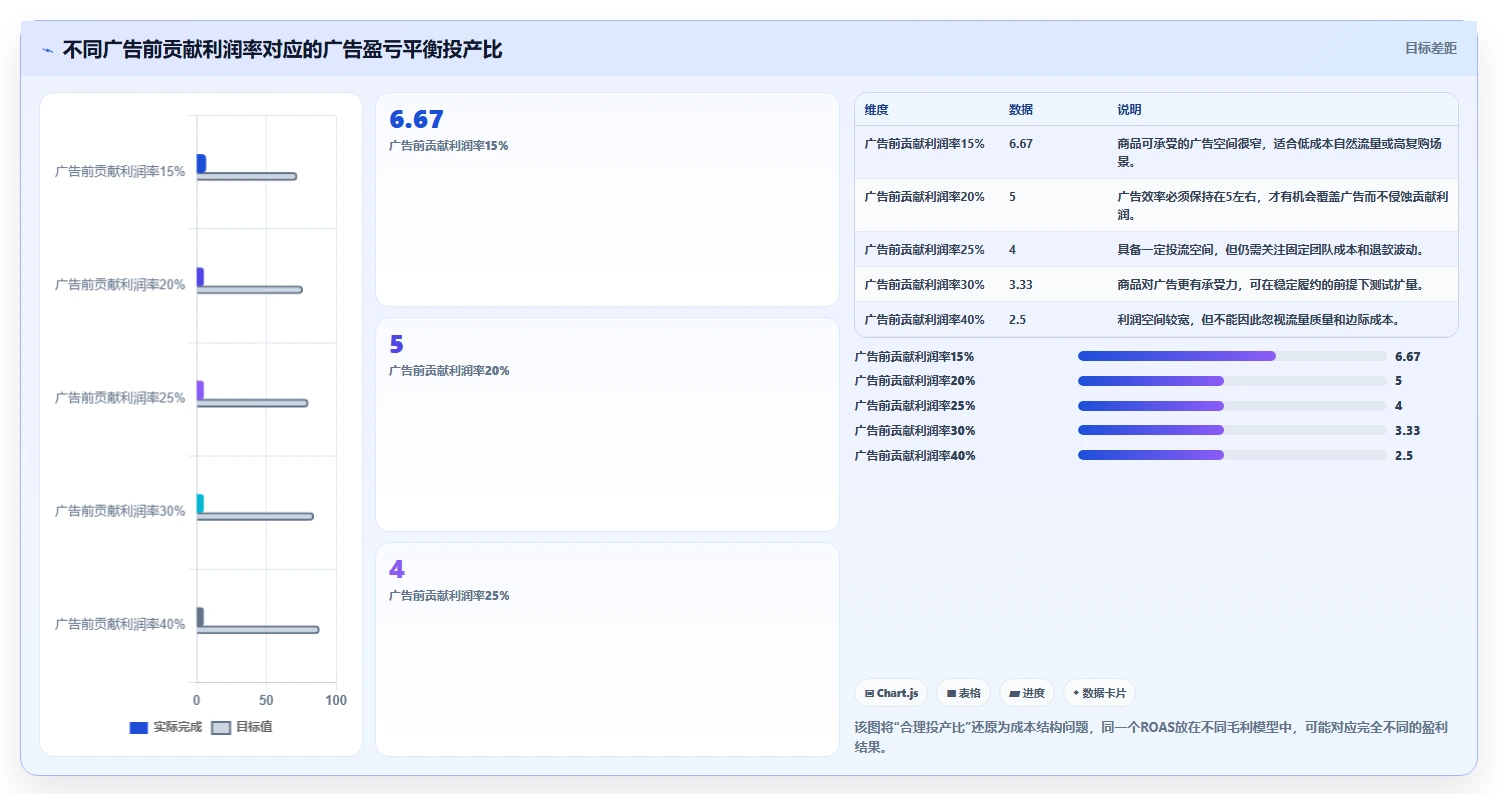Click the dashboard title text

pos(282,50)
